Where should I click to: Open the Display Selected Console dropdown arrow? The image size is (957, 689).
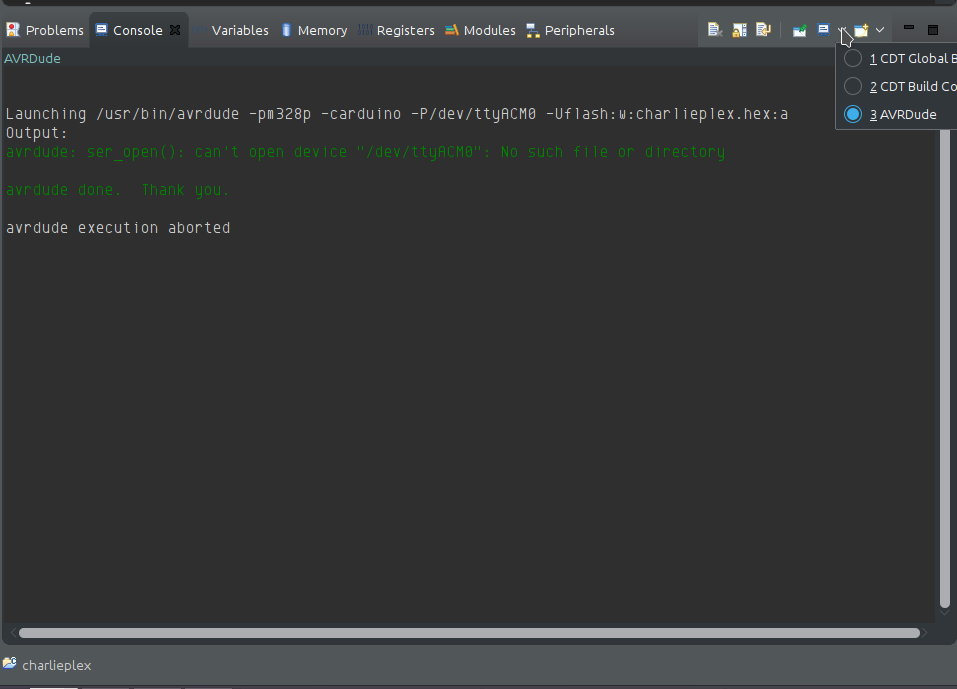[x=842, y=30]
